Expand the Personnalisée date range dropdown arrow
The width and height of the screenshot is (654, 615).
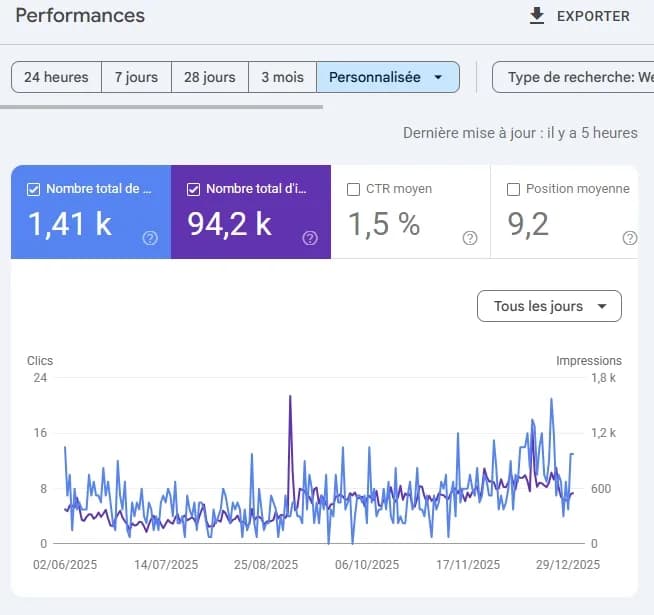(438, 77)
